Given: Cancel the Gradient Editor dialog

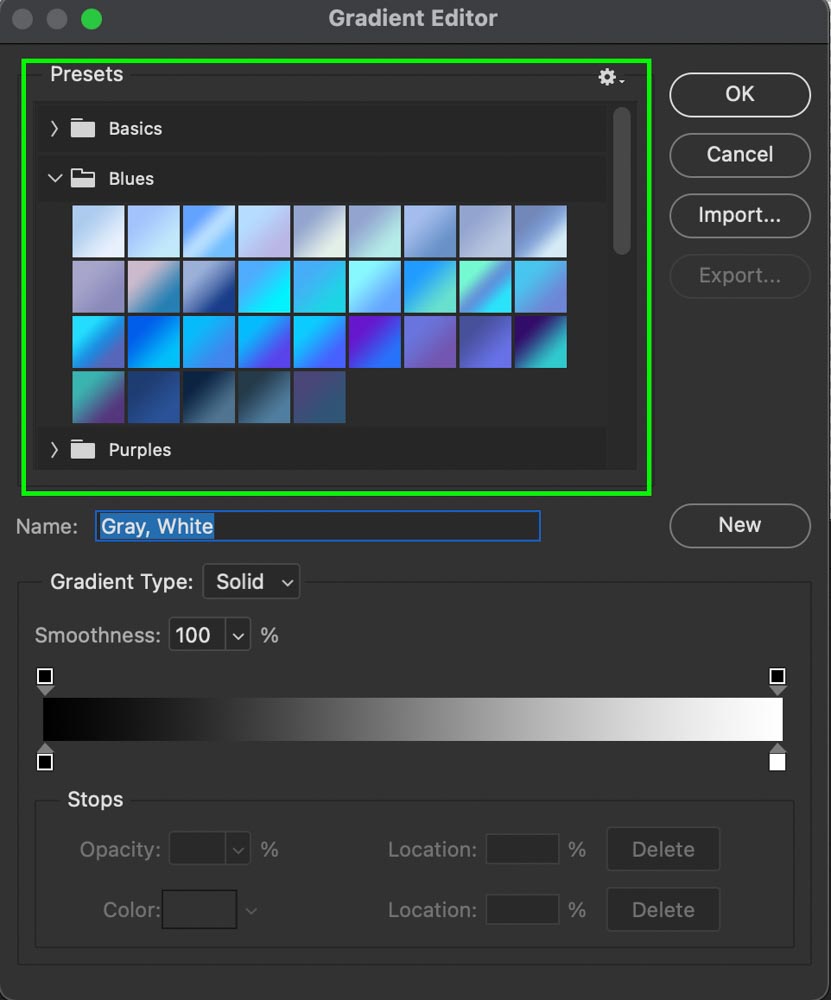Looking at the screenshot, I should (x=740, y=155).
